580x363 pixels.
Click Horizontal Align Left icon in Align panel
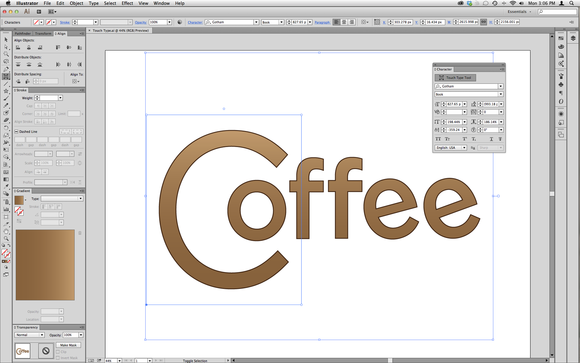tap(18, 47)
